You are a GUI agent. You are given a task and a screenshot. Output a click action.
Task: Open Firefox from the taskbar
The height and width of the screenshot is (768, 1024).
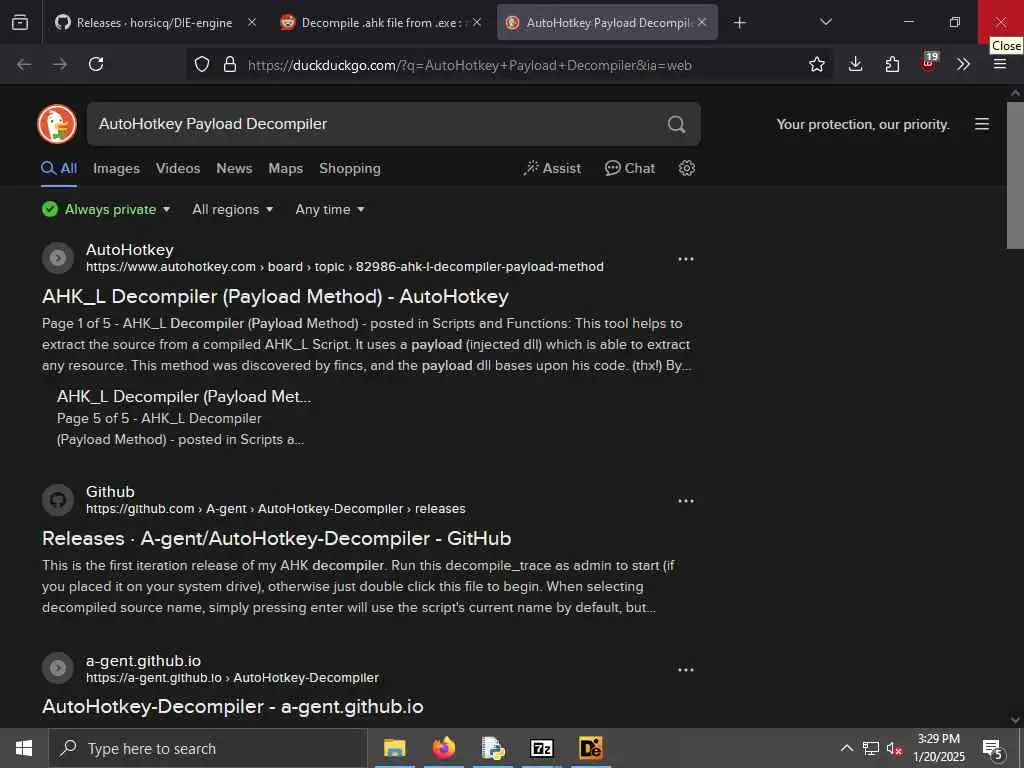pos(443,748)
